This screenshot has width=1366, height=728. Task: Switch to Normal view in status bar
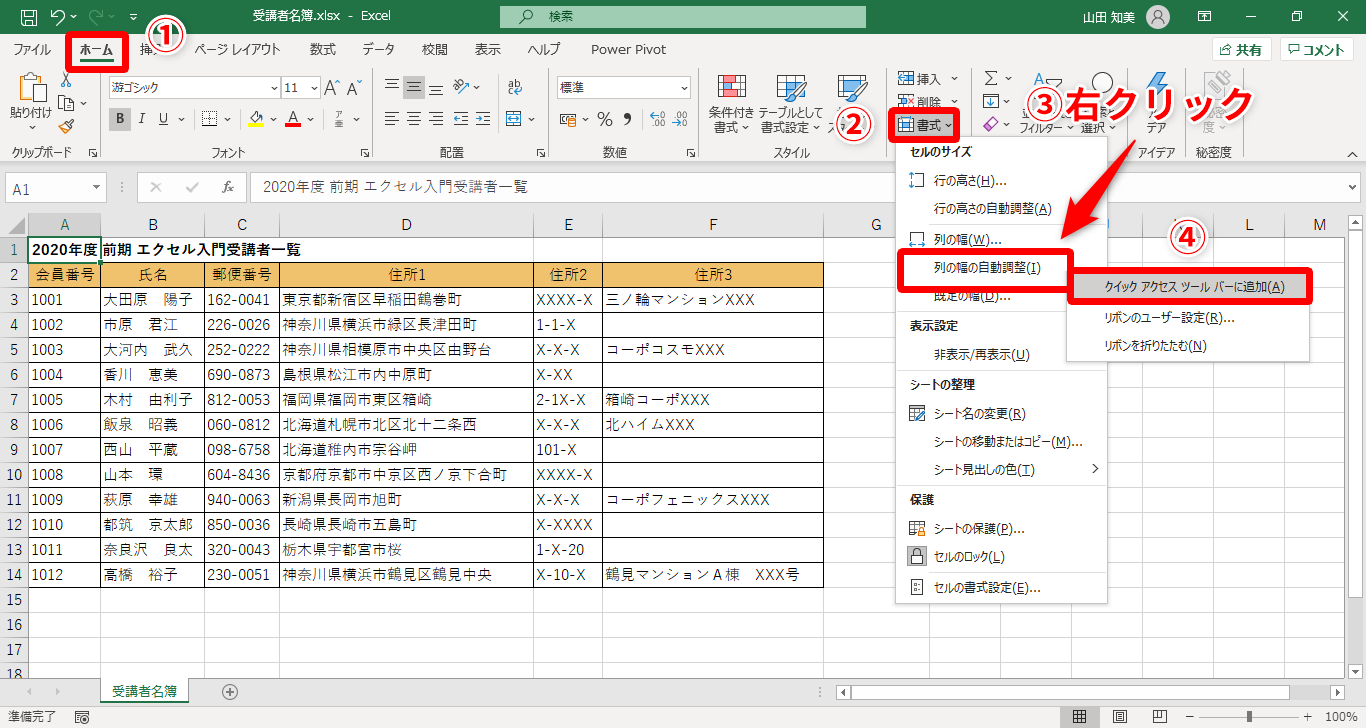(x=1080, y=717)
